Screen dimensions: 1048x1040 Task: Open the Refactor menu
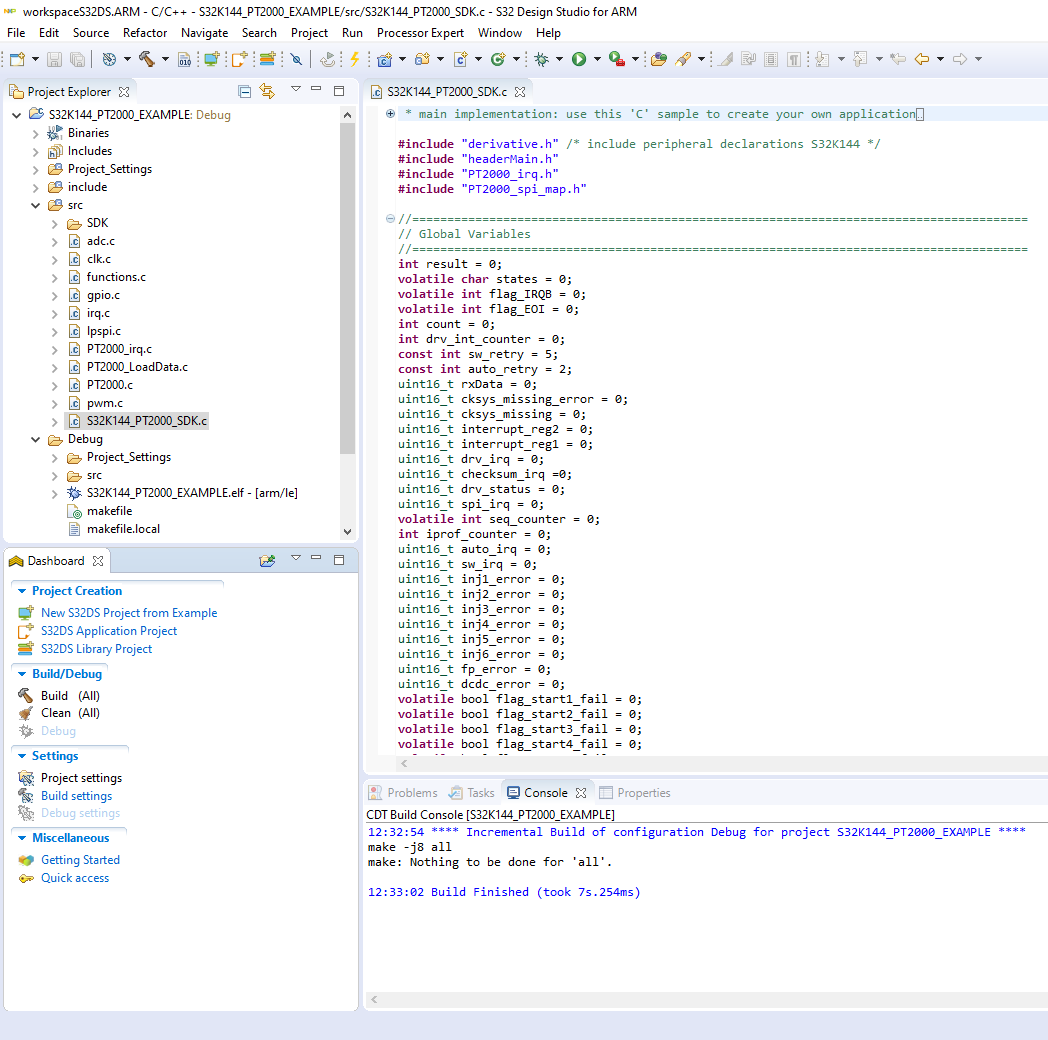pyautogui.click(x=145, y=32)
